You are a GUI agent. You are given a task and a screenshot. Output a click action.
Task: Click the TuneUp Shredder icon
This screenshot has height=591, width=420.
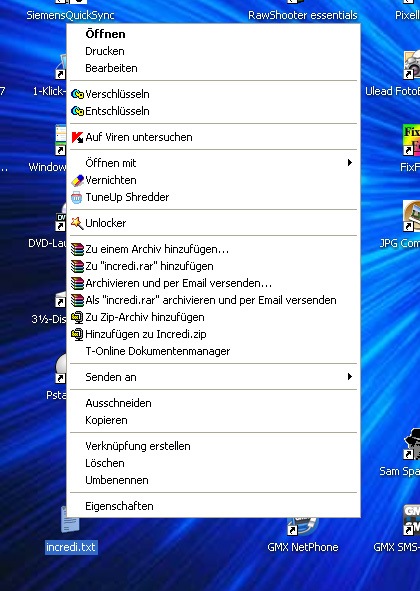(x=77, y=198)
